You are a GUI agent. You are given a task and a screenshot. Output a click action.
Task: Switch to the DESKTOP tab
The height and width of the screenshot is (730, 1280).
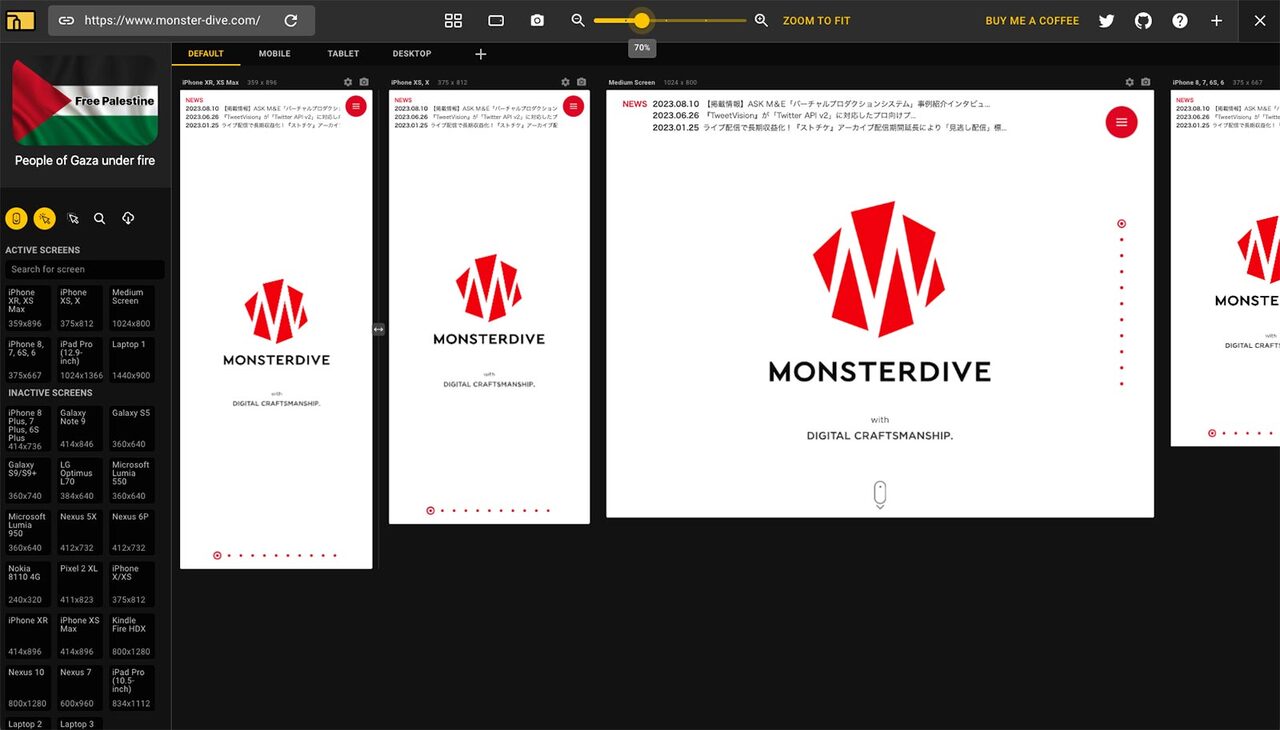[412, 54]
